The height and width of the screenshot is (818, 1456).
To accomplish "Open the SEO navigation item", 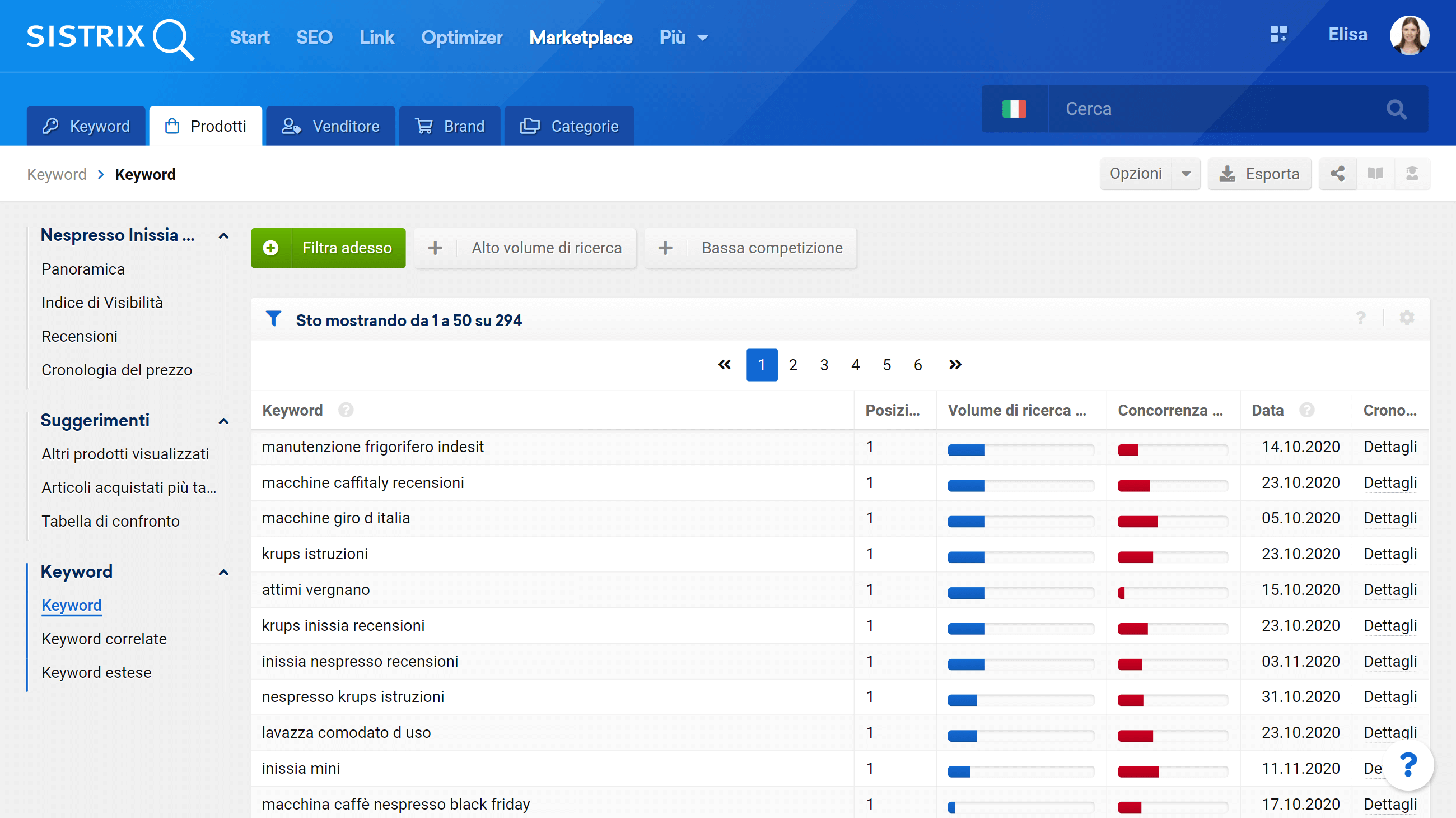I will pyautogui.click(x=314, y=38).
